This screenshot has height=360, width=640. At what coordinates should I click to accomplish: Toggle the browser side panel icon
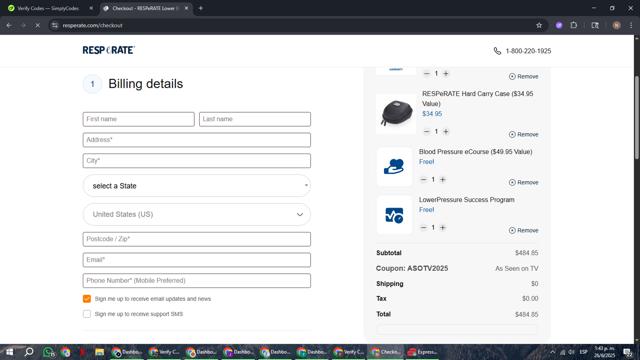(x=595, y=25)
